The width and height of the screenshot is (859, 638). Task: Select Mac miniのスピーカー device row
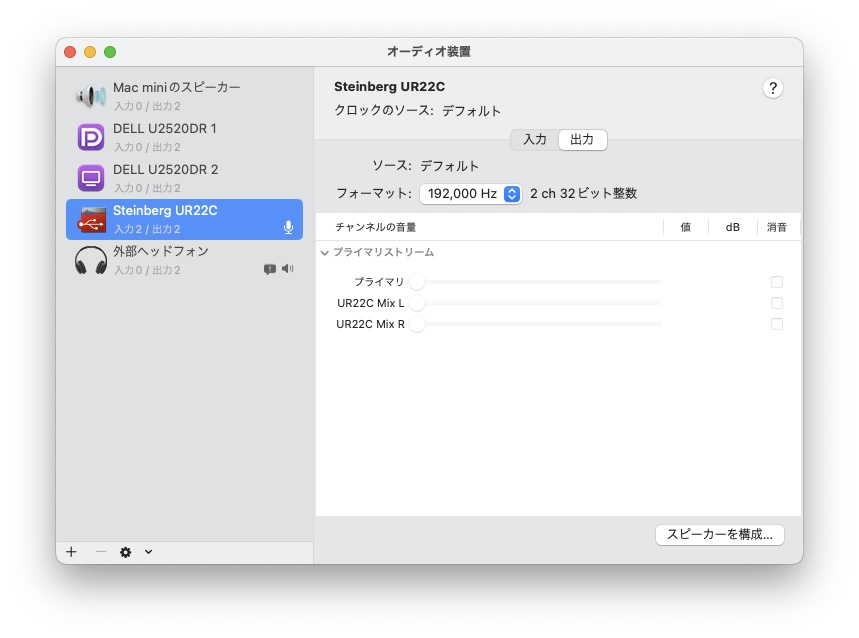184,96
